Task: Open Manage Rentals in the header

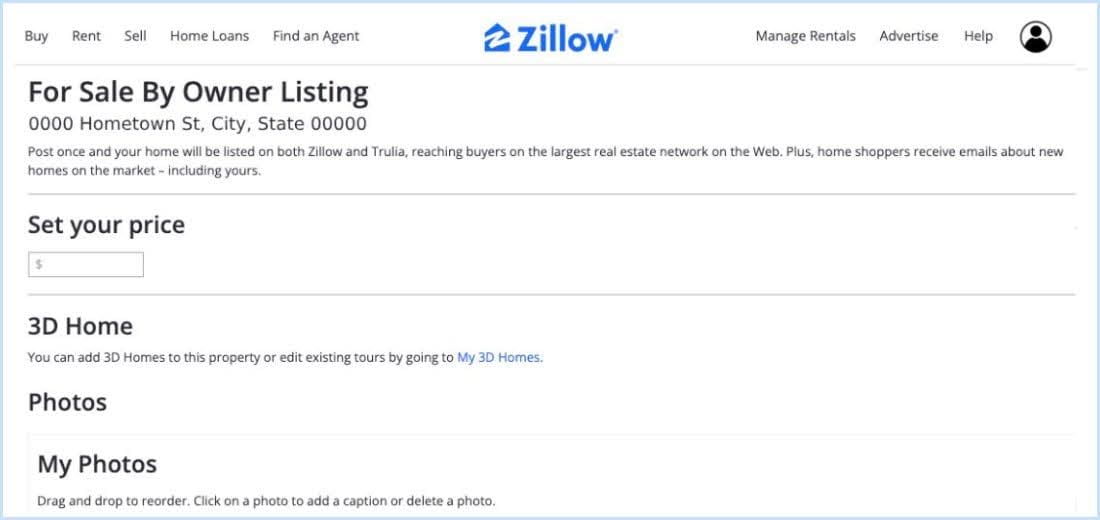Action: tap(805, 36)
